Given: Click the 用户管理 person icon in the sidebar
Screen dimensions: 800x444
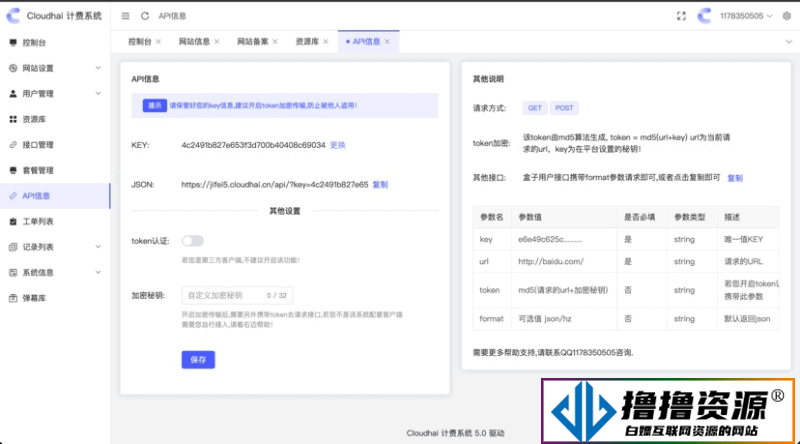Looking at the screenshot, I should pyautogui.click(x=13, y=93).
